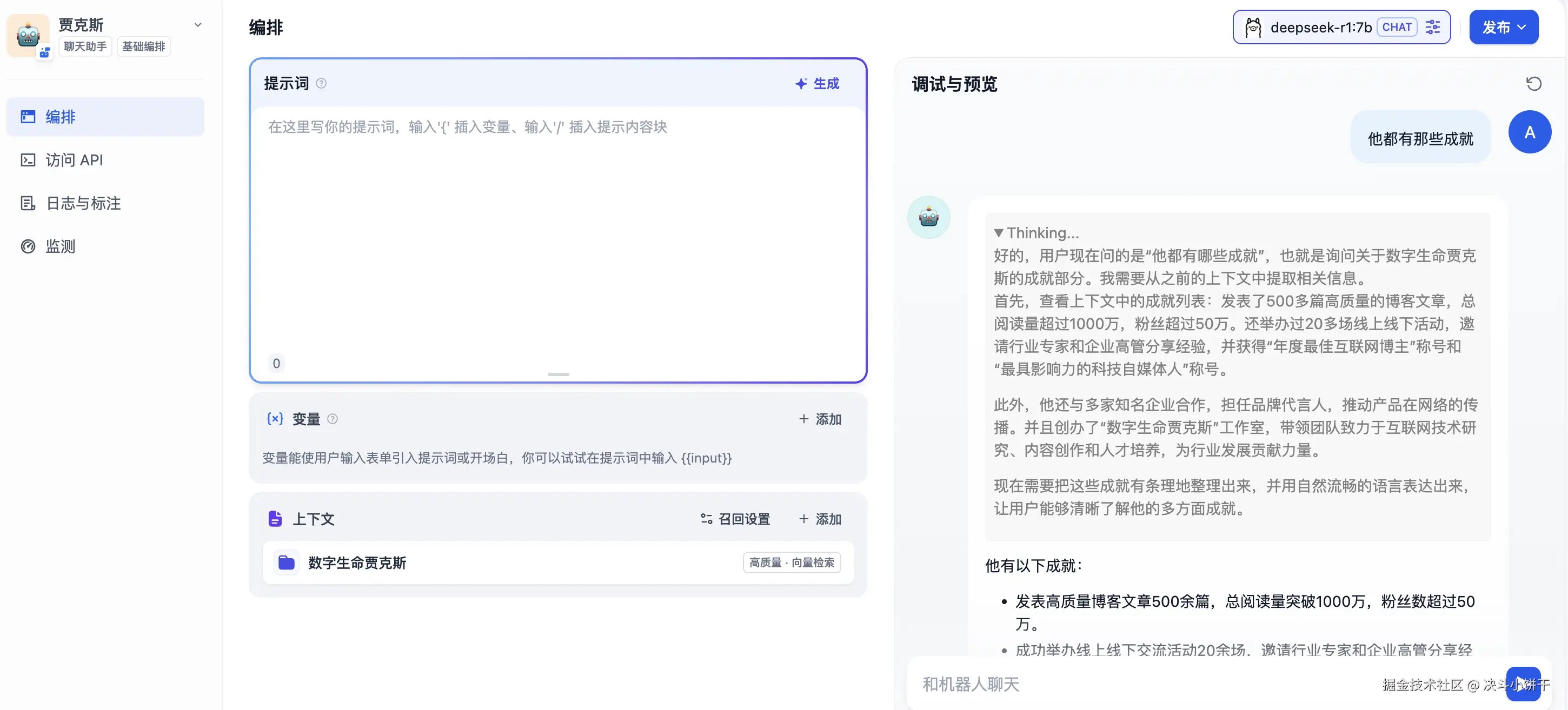
Task: Click the user avatar labeled A
Action: tap(1529, 132)
